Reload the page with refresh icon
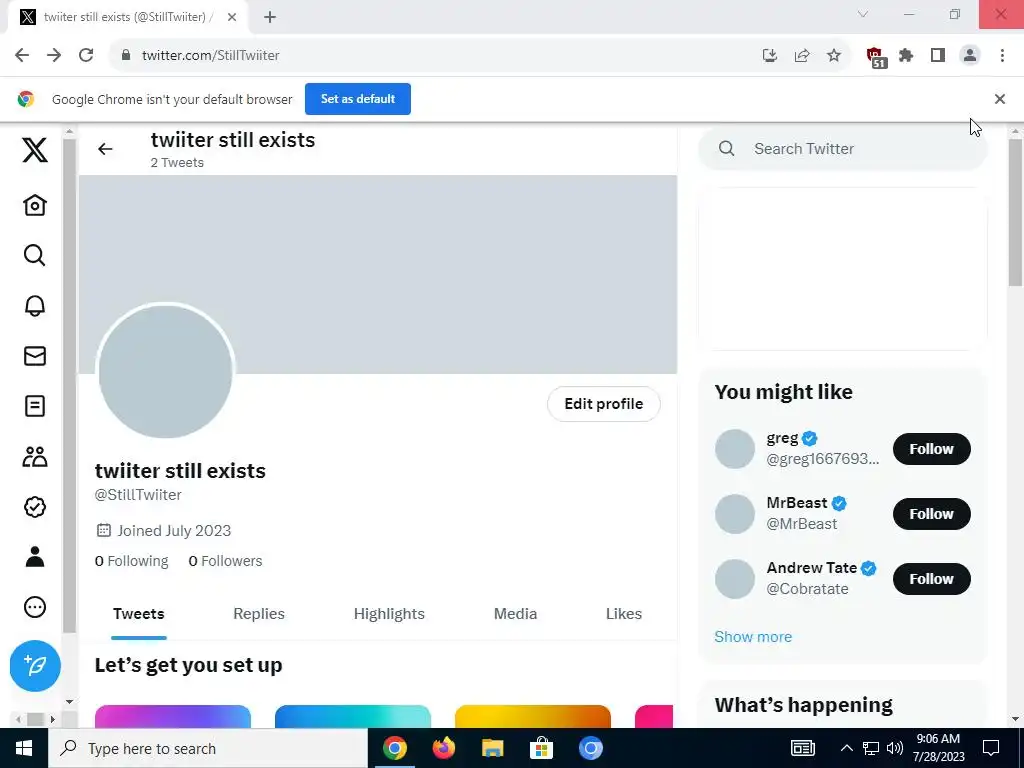 pos(86,56)
